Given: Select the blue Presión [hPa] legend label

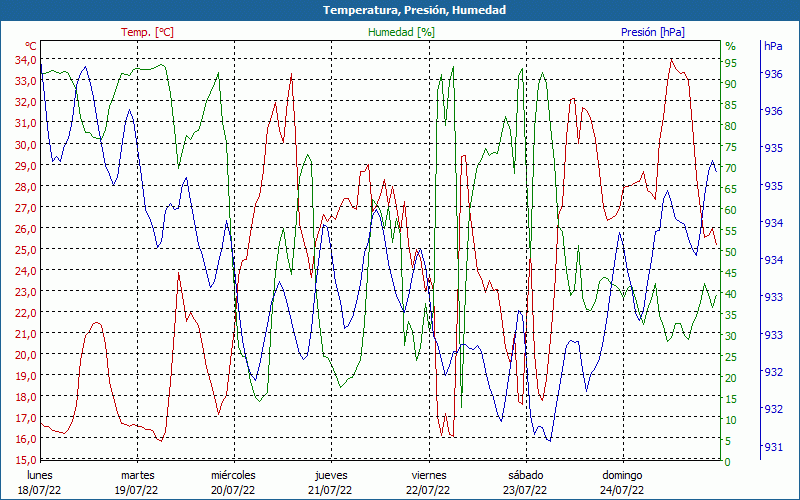Looking at the screenshot, I should pyautogui.click(x=653, y=32).
